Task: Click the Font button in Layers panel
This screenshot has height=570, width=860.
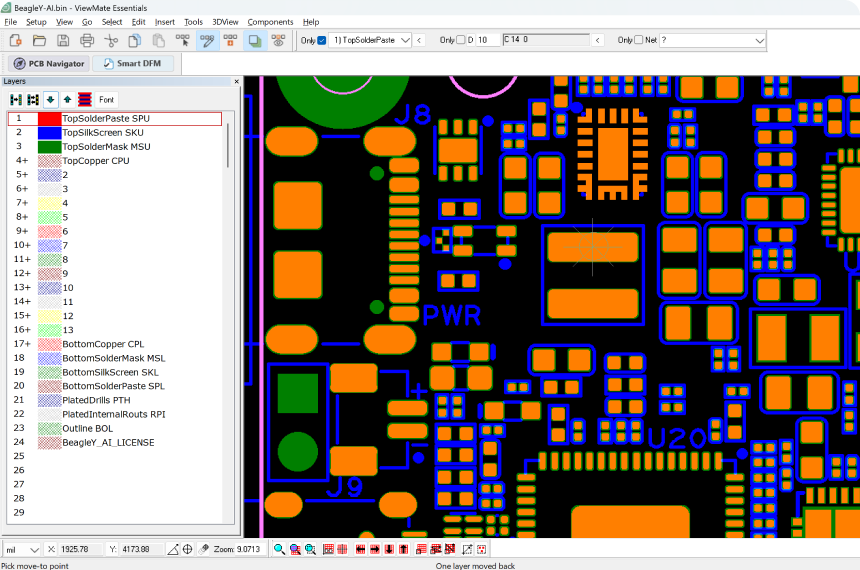Action: click(106, 99)
